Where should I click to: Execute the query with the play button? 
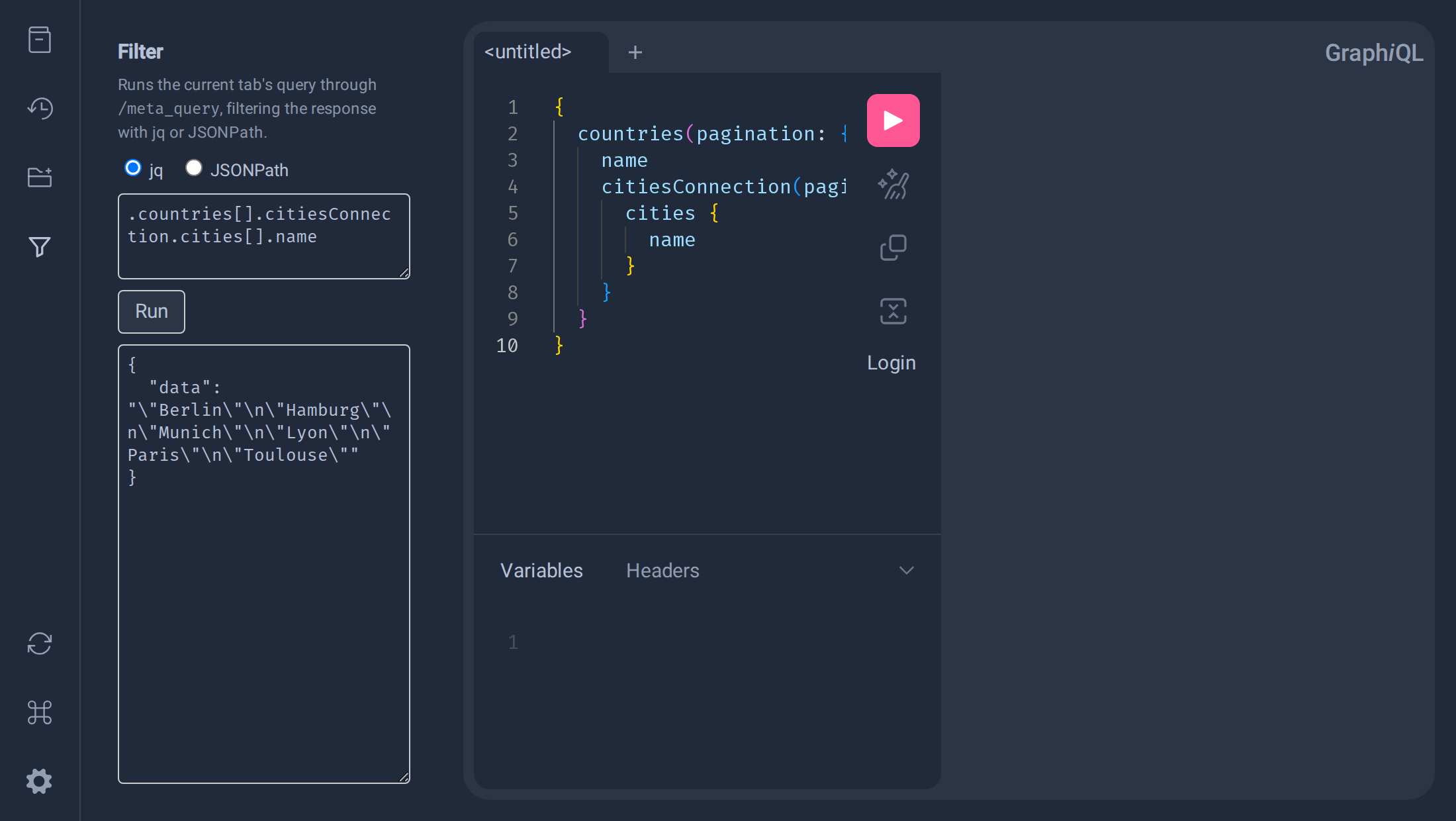pos(893,121)
